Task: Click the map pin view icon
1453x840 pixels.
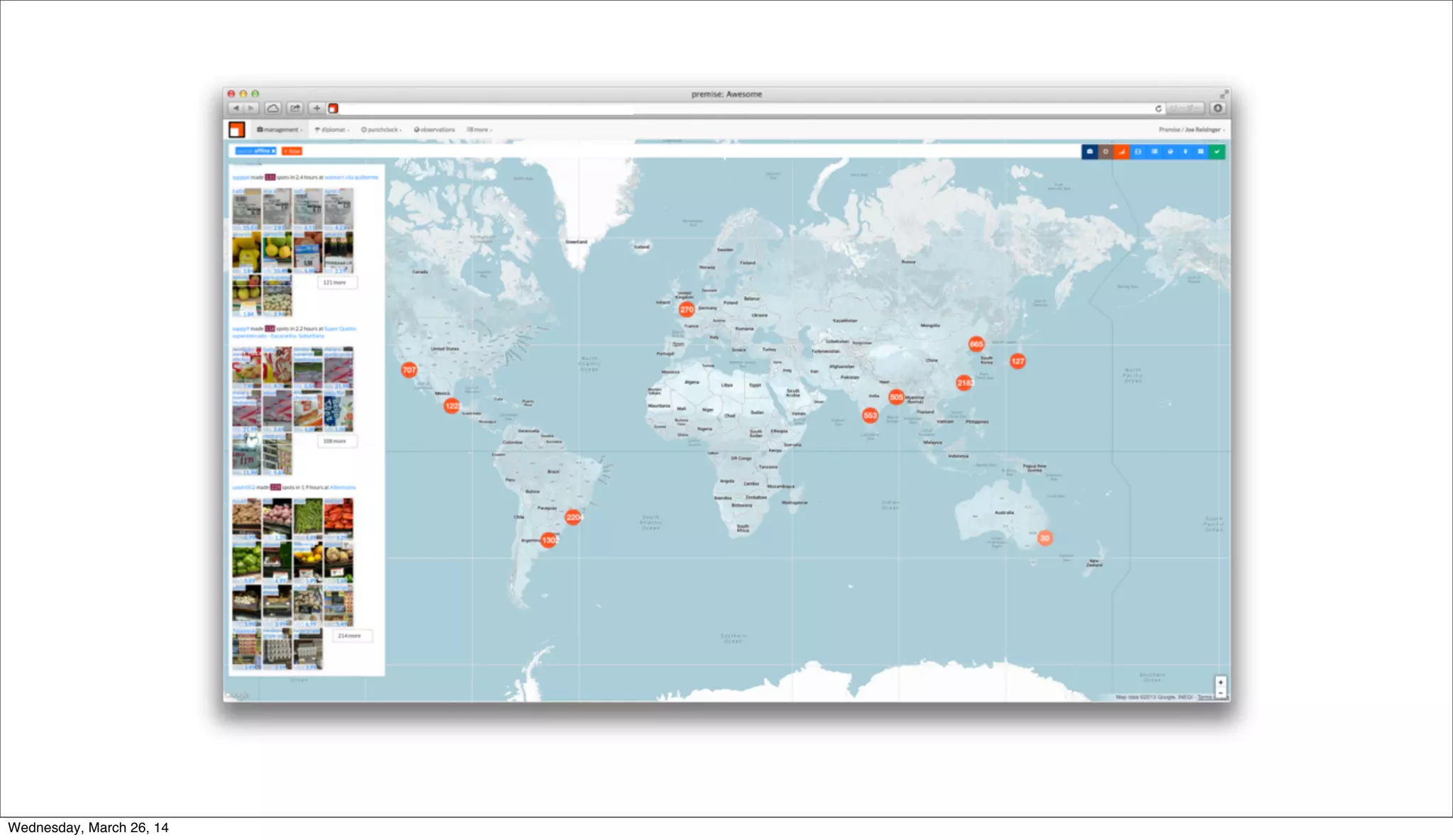Action: [x=1185, y=152]
